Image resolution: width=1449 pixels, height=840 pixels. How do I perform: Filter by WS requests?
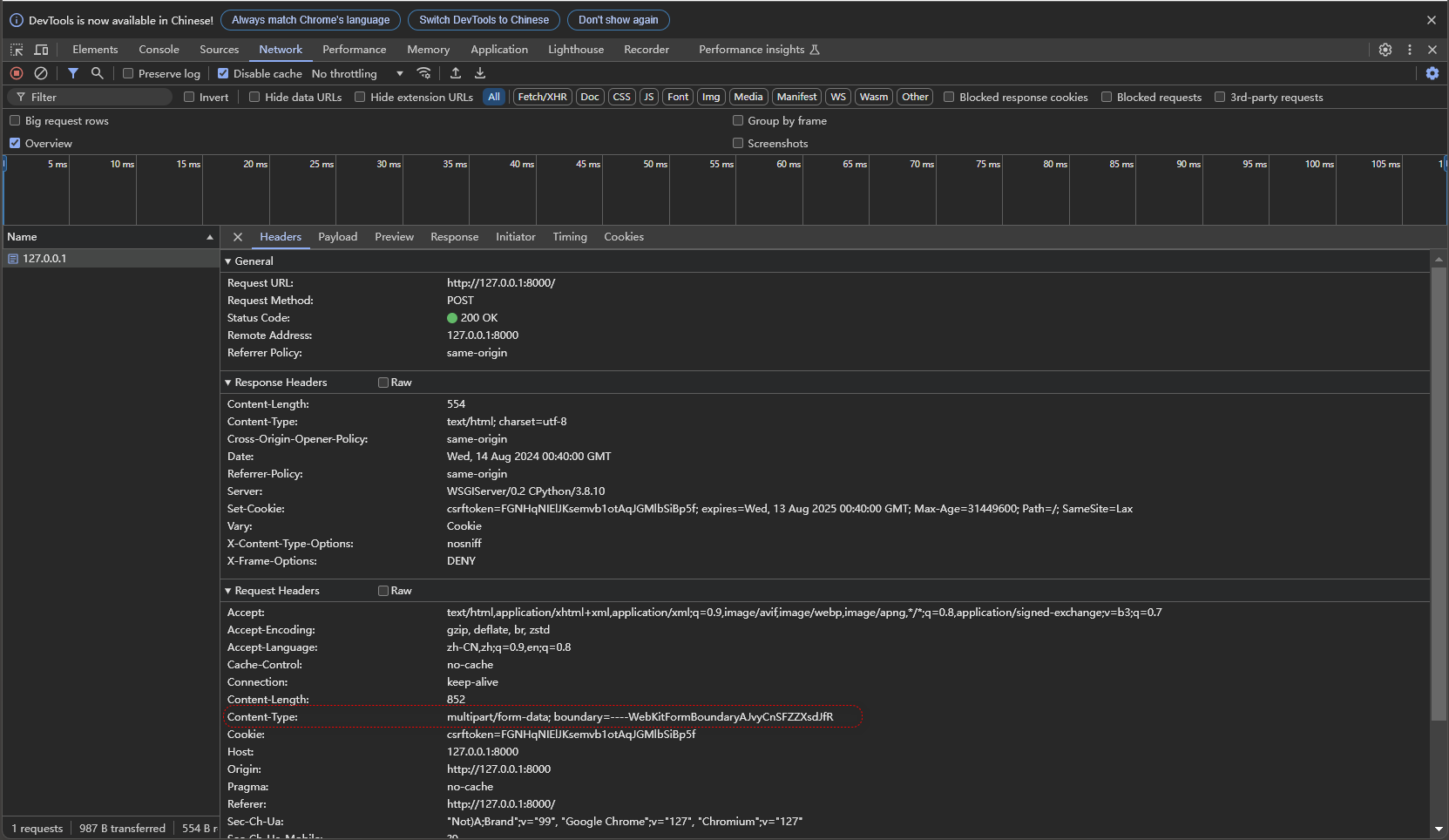(x=838, y=97)
